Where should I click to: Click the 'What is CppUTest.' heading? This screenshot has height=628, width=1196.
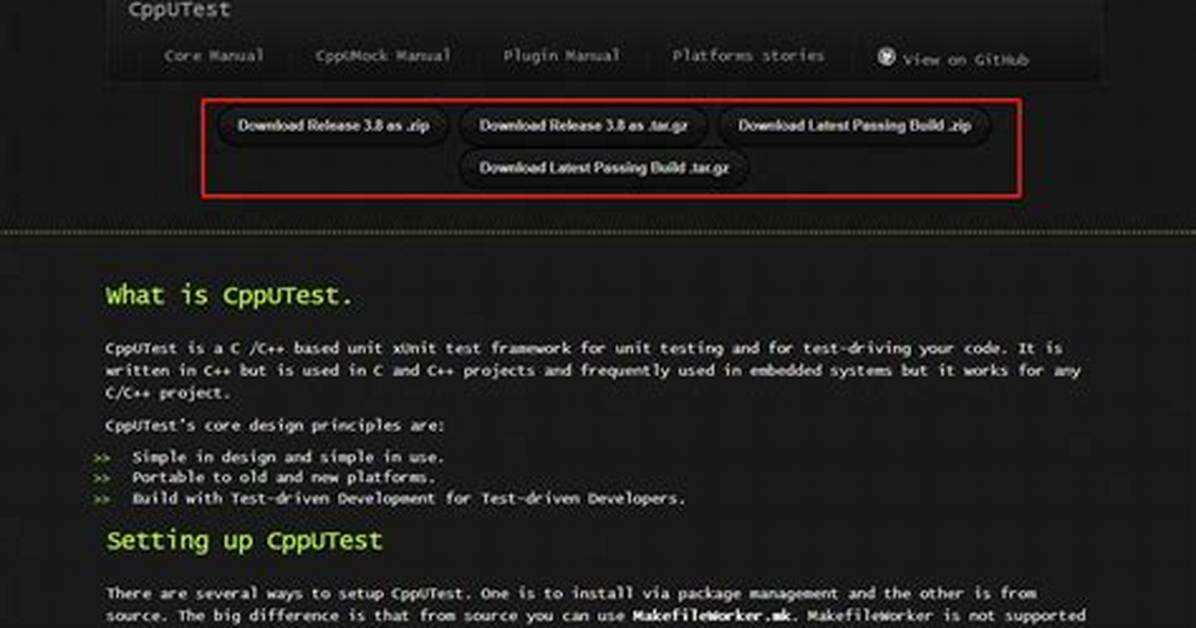[x=229, y=296]
